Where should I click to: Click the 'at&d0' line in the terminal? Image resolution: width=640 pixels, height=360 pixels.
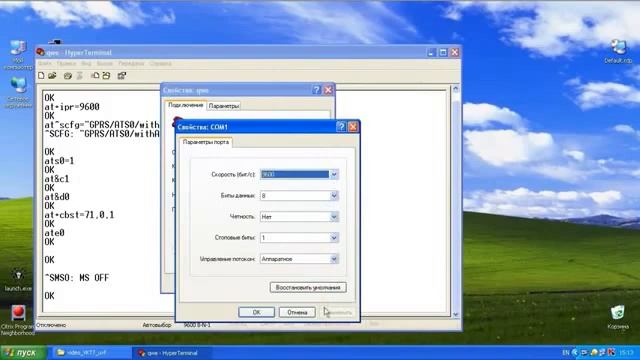pos(57,197)
